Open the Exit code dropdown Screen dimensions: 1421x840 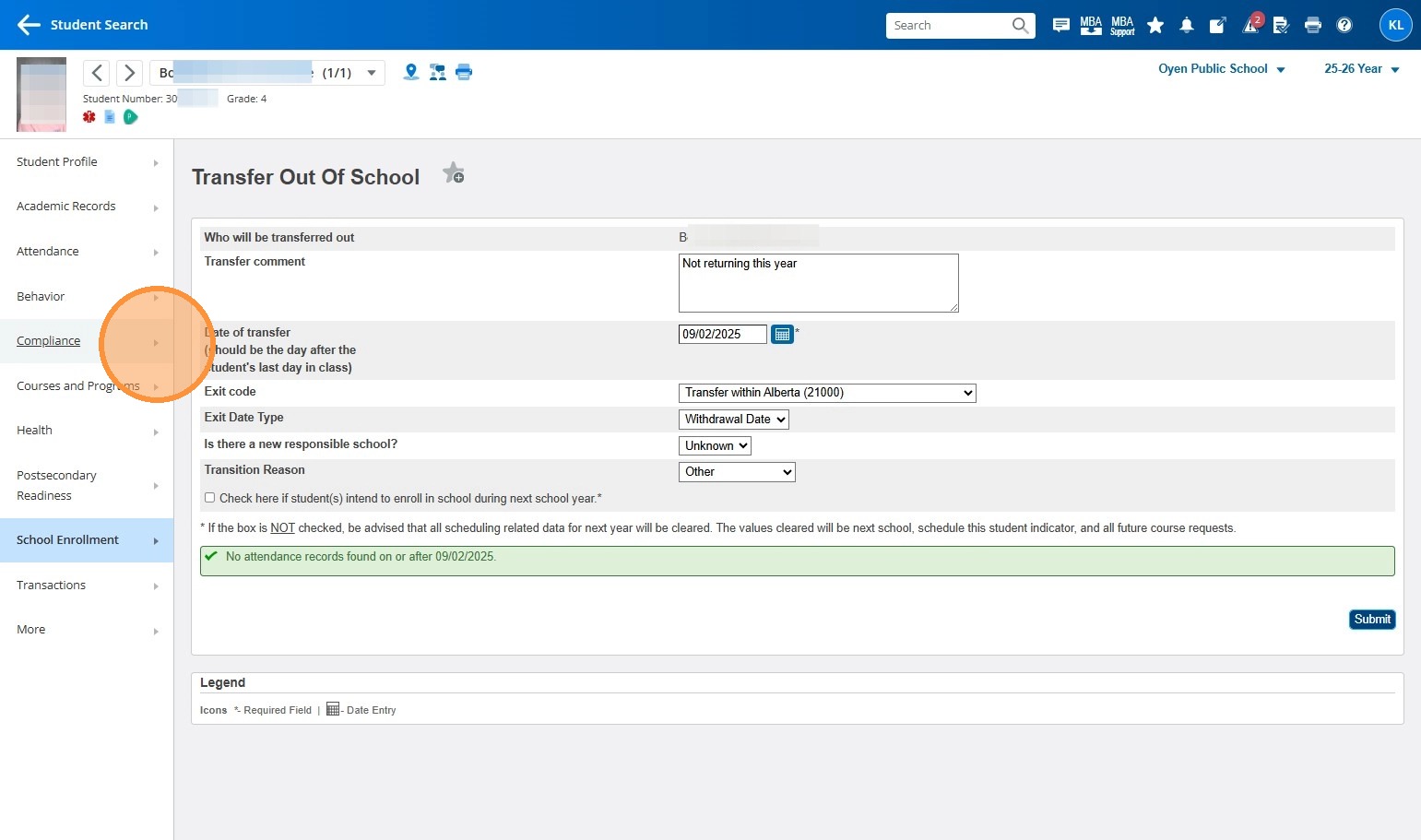[826, 393]
